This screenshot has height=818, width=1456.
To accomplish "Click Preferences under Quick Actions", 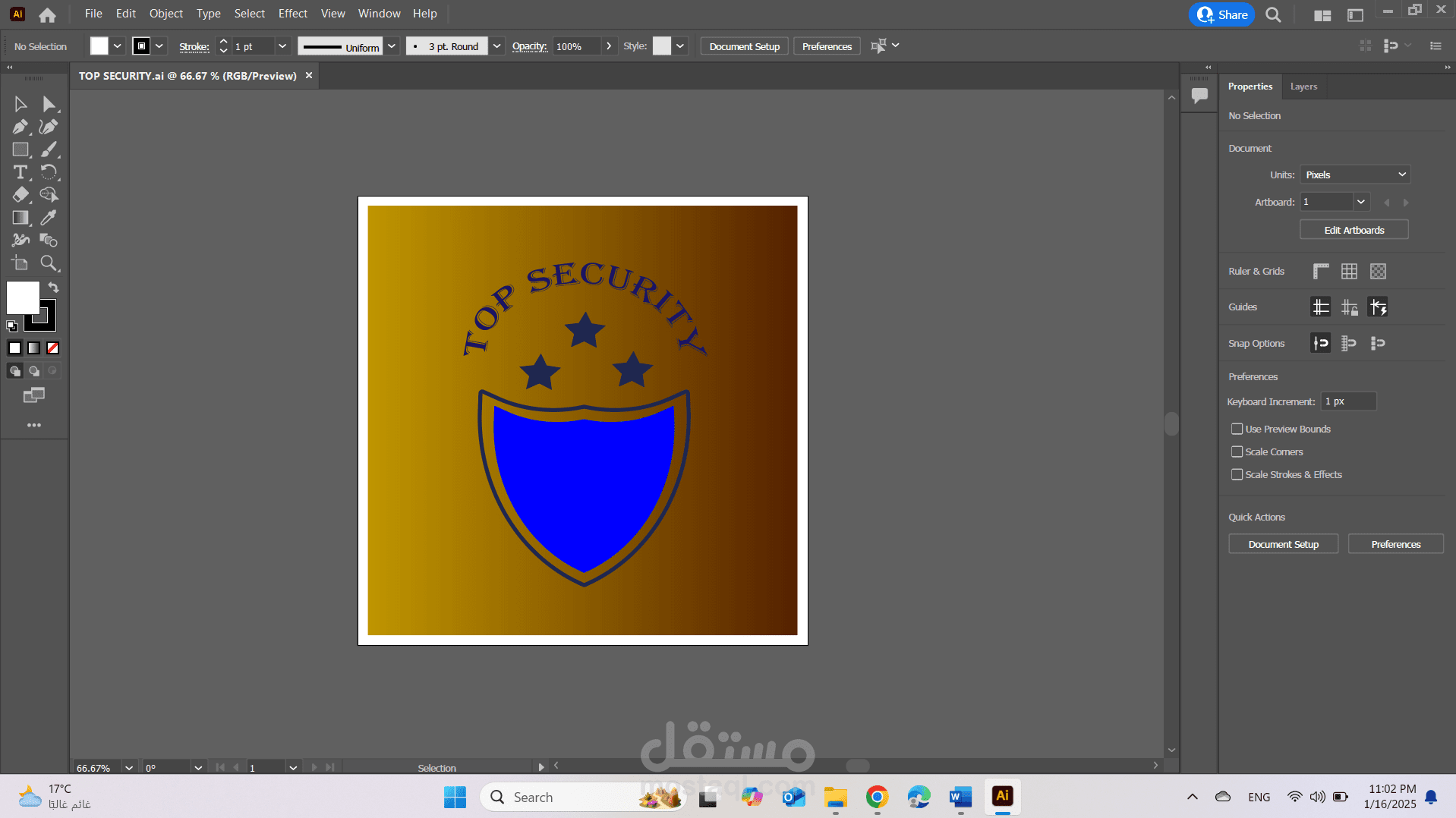I will [x=1396, y=544].
